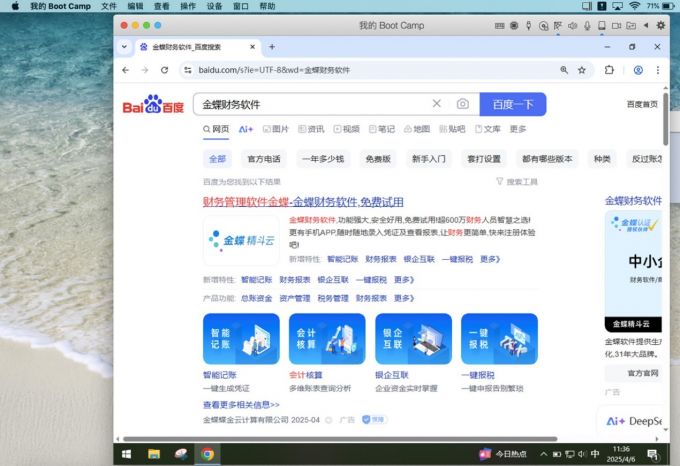Open the keyboard icon in Boot Camp toolbar

[x=500, y=26]
